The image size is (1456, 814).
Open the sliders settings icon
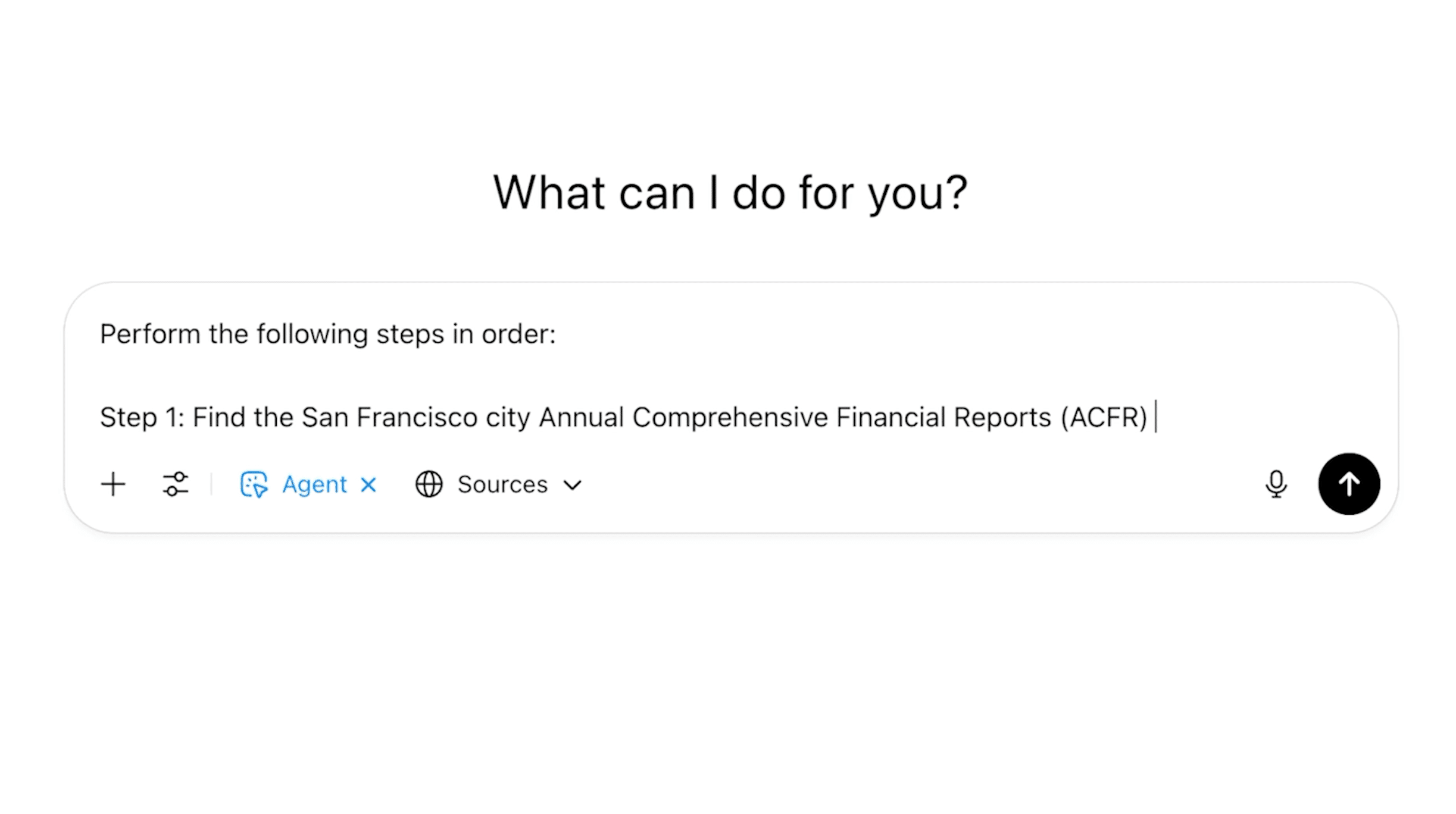pyautogui.click(x=176, y=484)
